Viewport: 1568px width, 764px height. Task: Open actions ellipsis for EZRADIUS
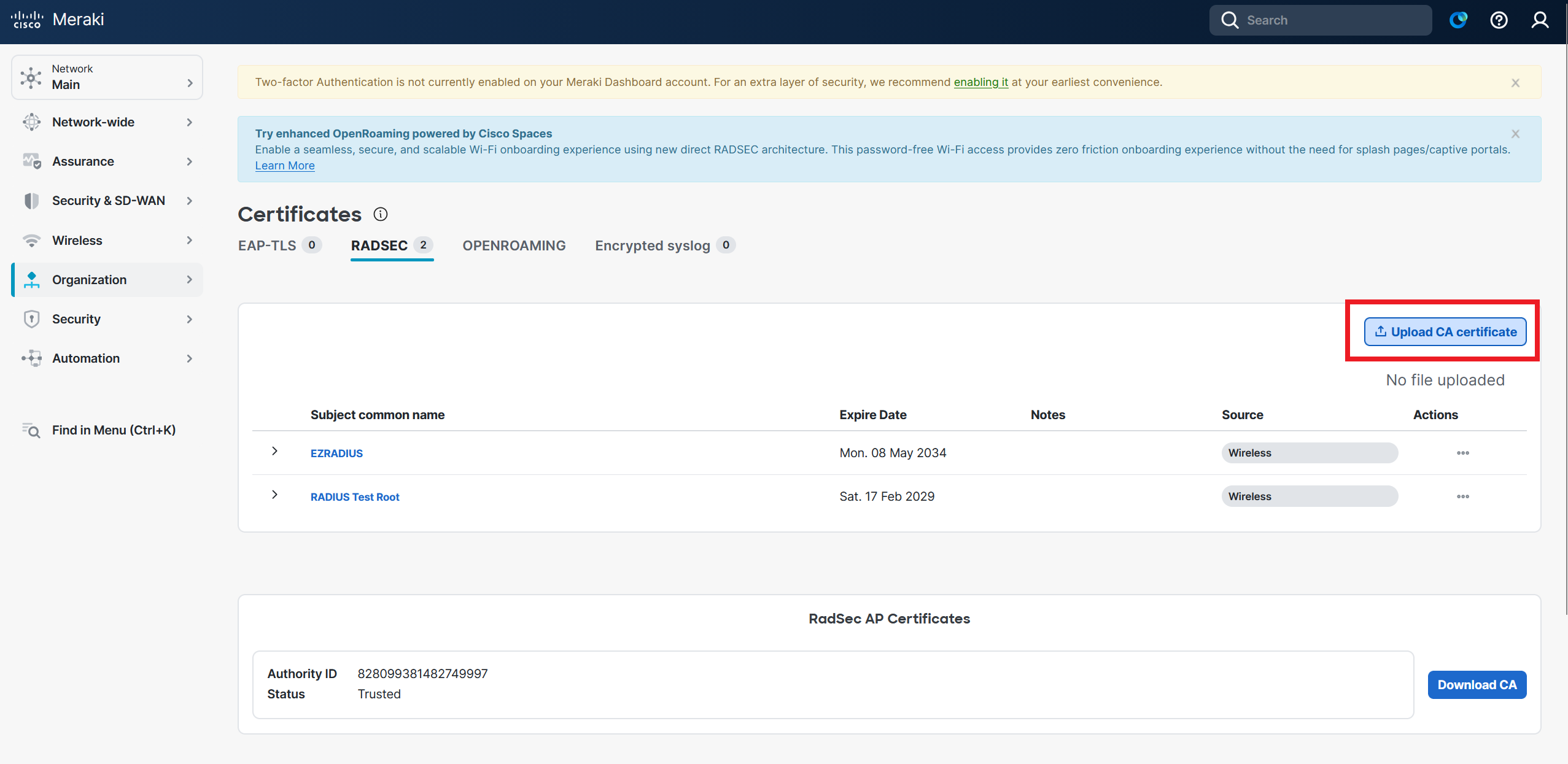1463,453
